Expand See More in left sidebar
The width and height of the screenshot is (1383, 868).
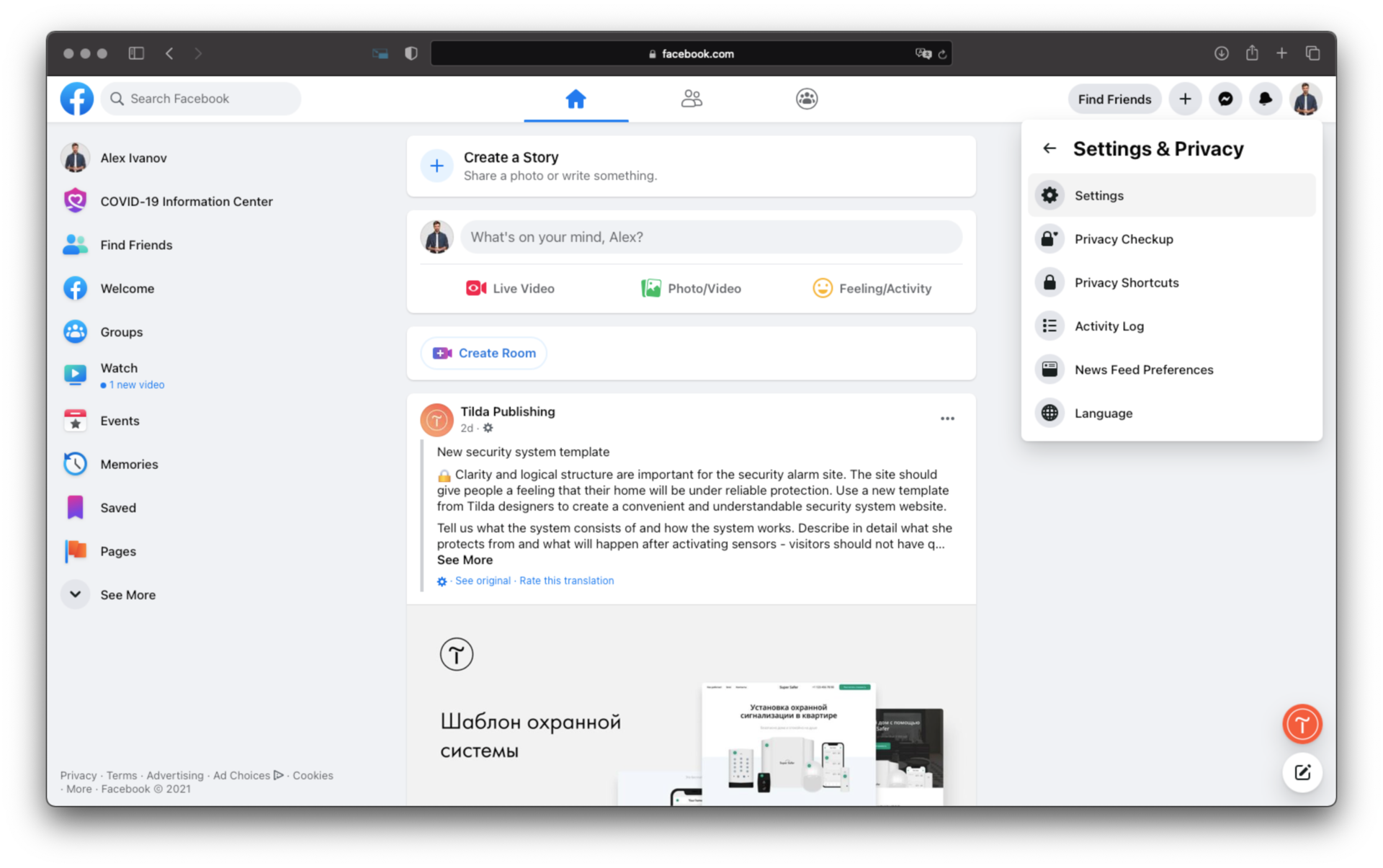coord(109,595)
